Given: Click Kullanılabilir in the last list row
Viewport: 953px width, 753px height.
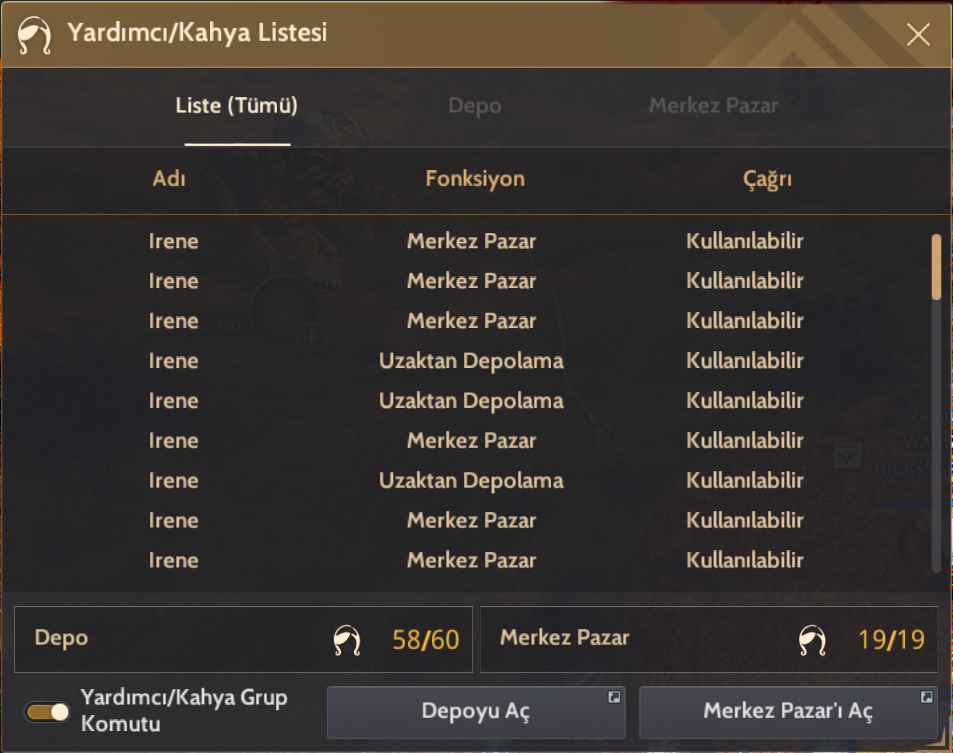Looking at the screenshot, I should [x=745, y=560].
